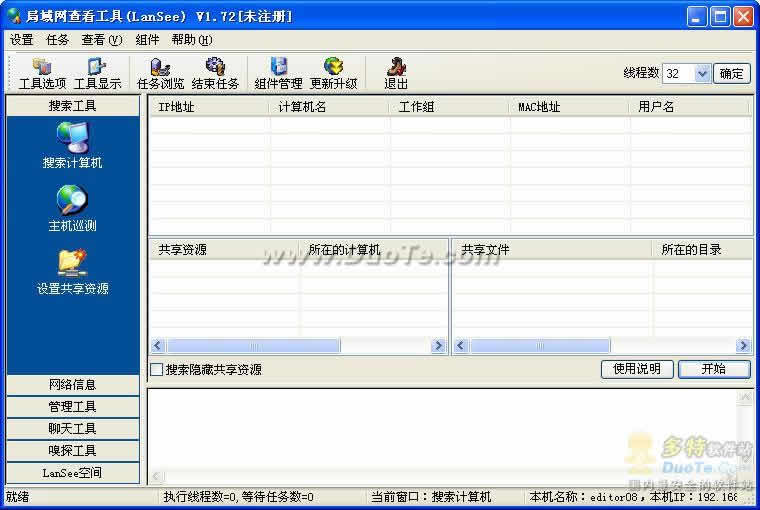Click 共享资源 list horizontal scrollbar thumb
The image size is (760, 510).
click(253, 345)
